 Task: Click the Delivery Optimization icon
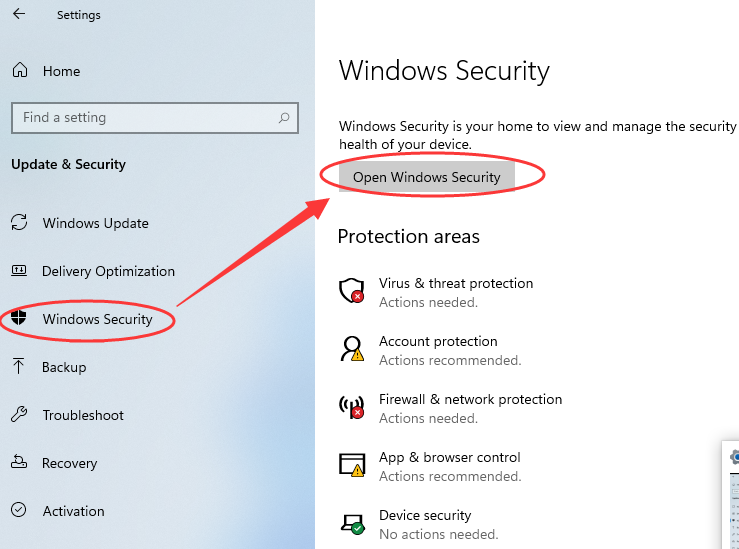(19, 271)
